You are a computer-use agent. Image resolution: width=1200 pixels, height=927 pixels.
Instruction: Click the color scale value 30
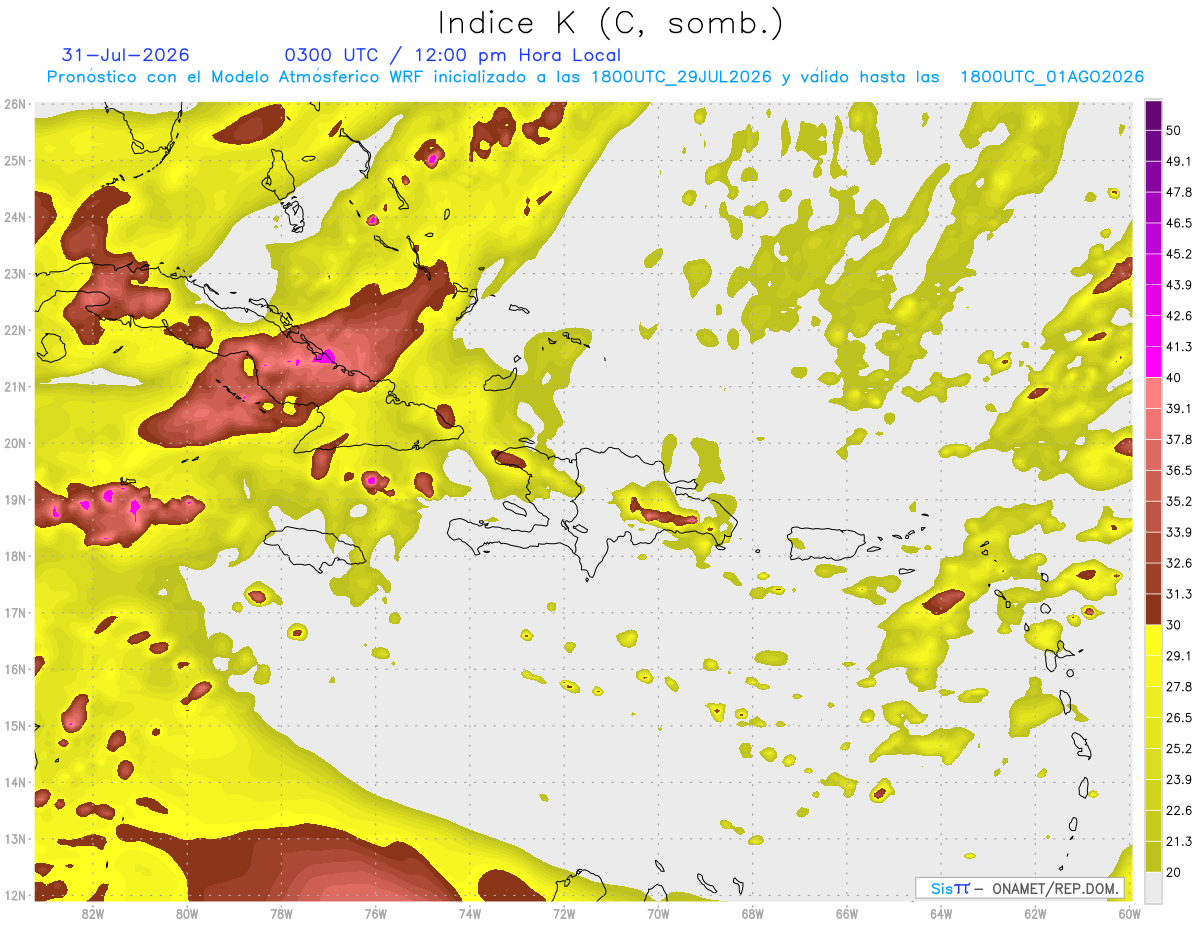click(x=1175, y=626)
